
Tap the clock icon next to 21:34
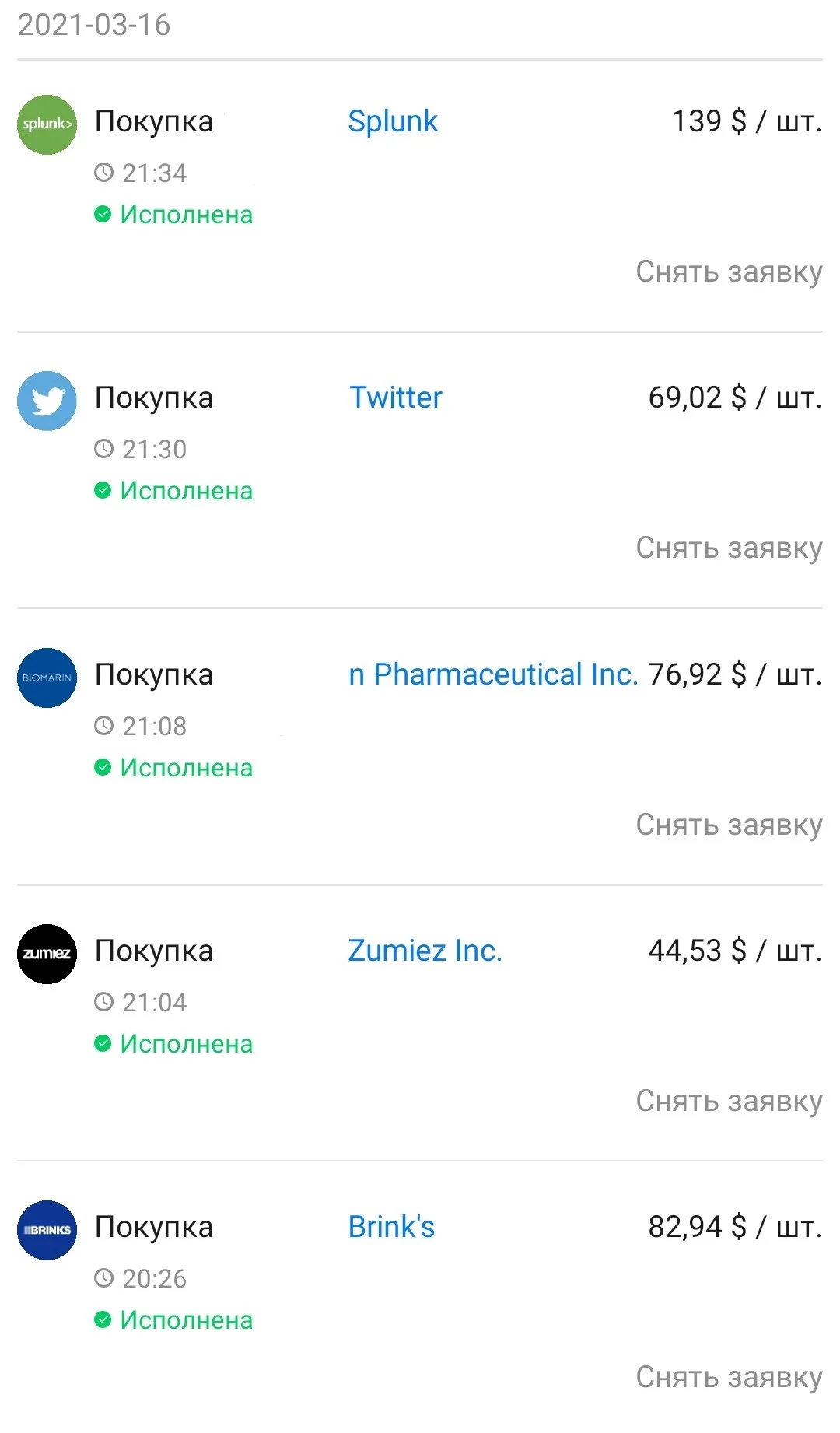[103, 173]
